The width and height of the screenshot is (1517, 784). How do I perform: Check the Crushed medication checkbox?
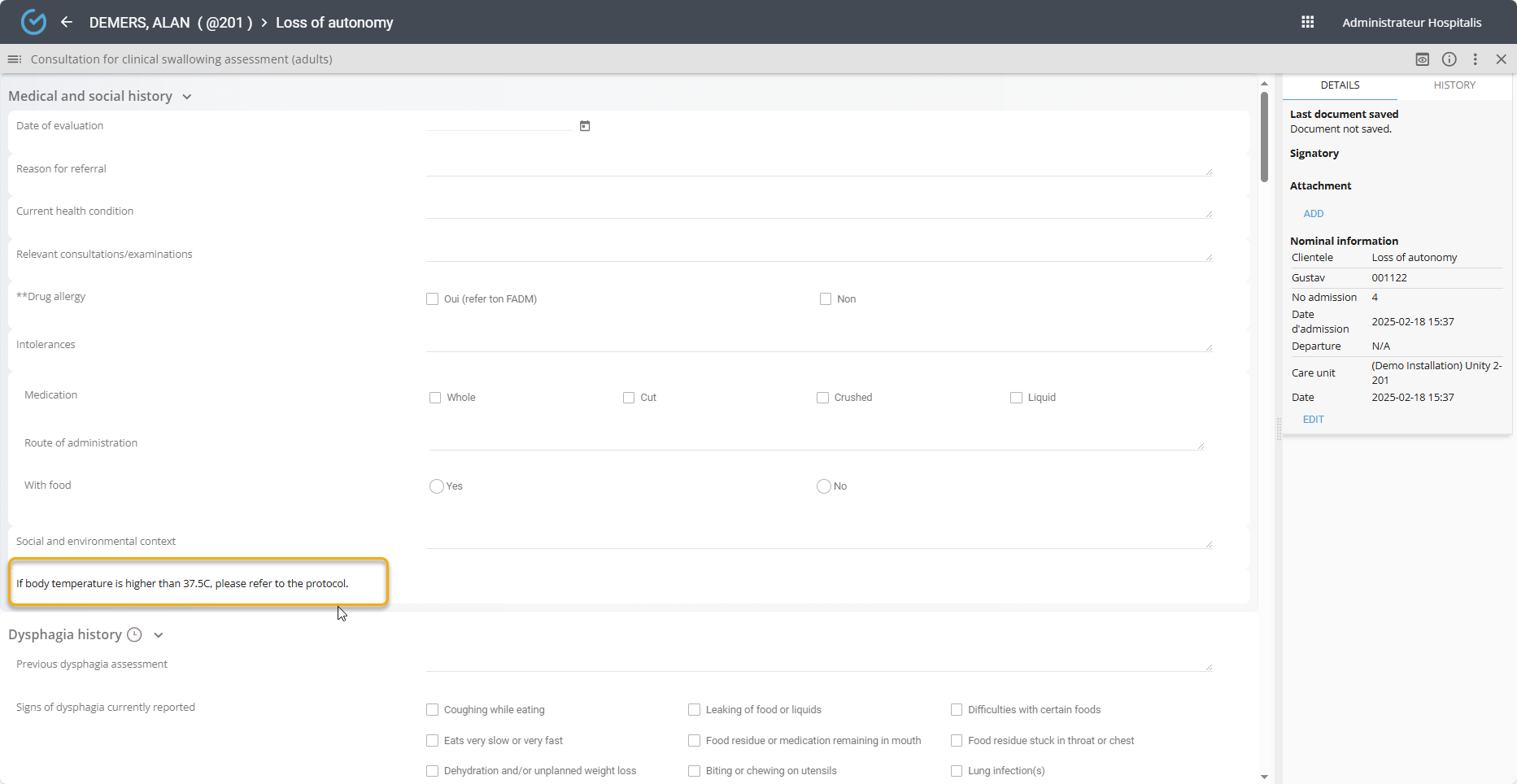pos(822,398)
